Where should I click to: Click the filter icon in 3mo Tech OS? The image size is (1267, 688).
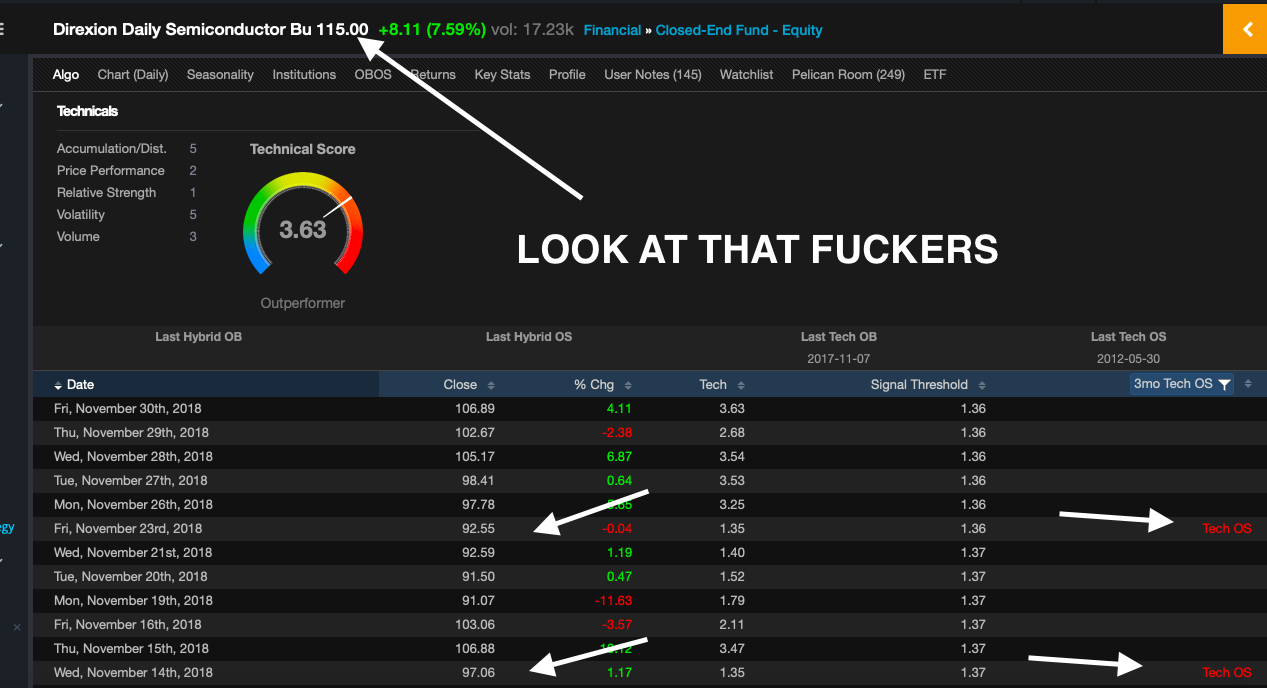point(1224,384)
